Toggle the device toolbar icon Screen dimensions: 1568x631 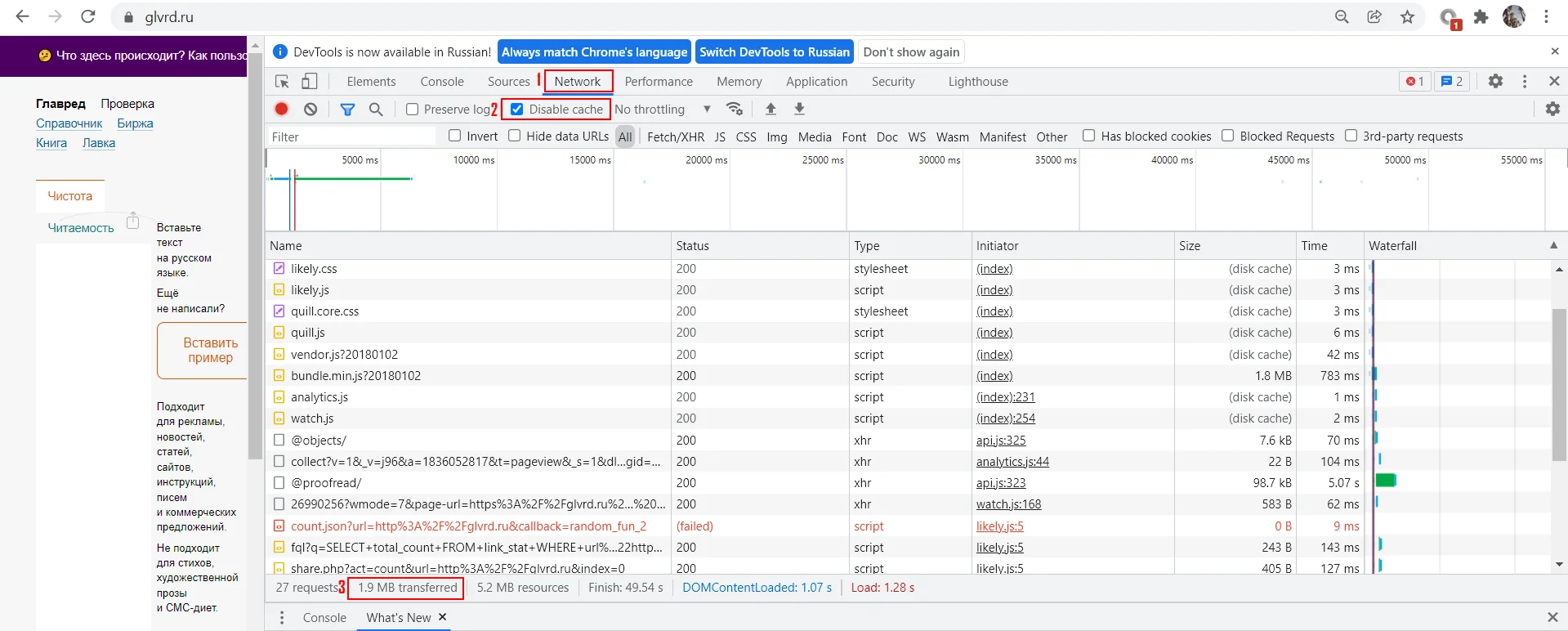pyautogui.click(x=310, y=82)
